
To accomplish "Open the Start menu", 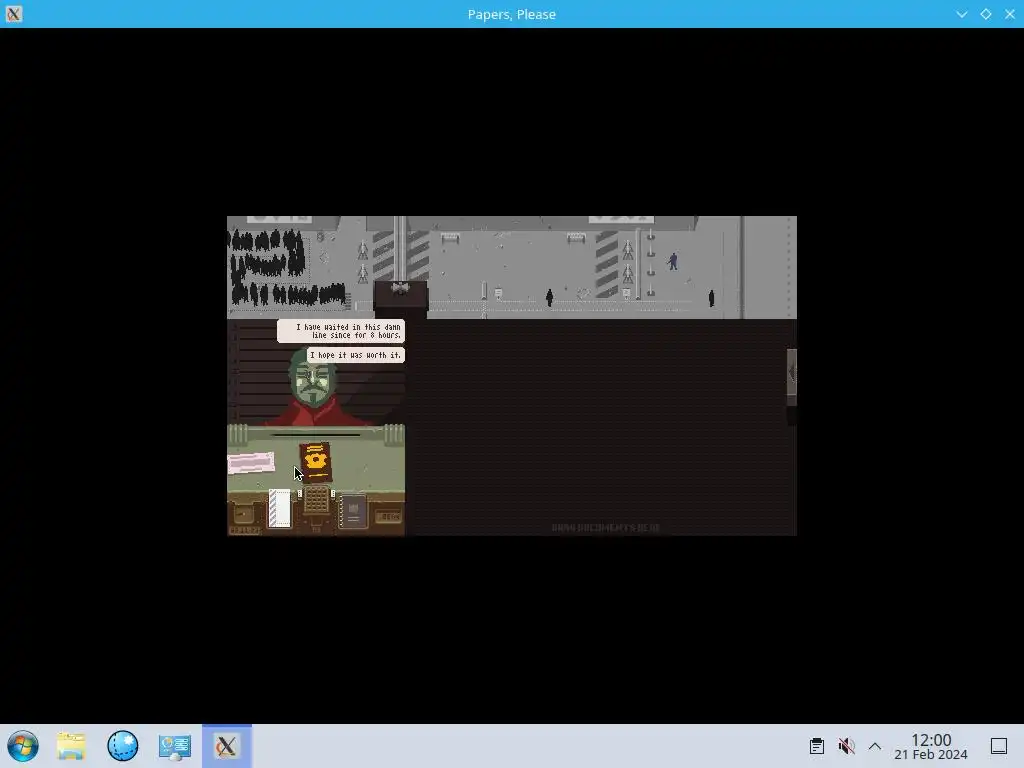I will click(23, 746).
